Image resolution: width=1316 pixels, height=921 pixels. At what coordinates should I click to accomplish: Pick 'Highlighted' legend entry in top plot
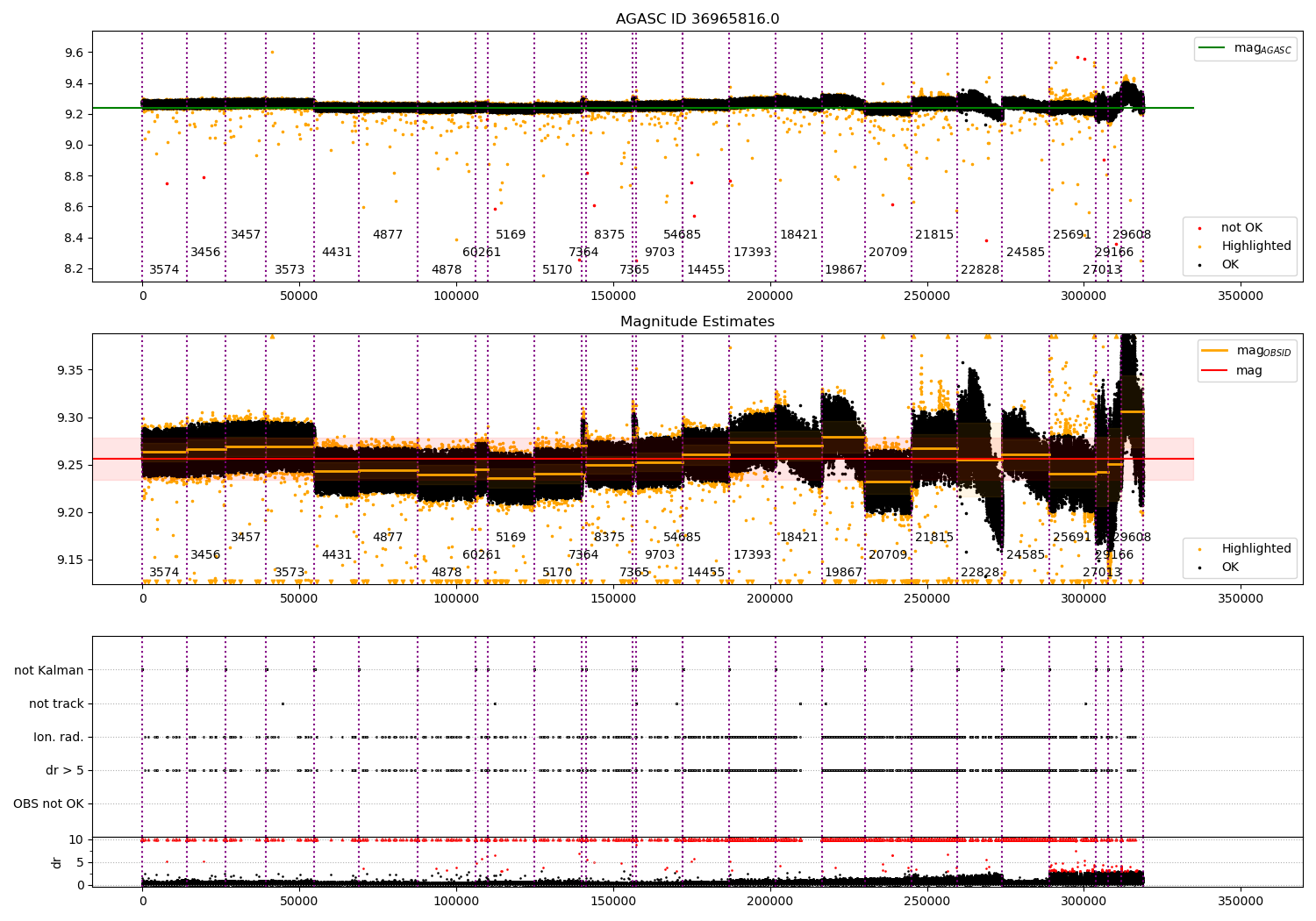pos(1256,246)
